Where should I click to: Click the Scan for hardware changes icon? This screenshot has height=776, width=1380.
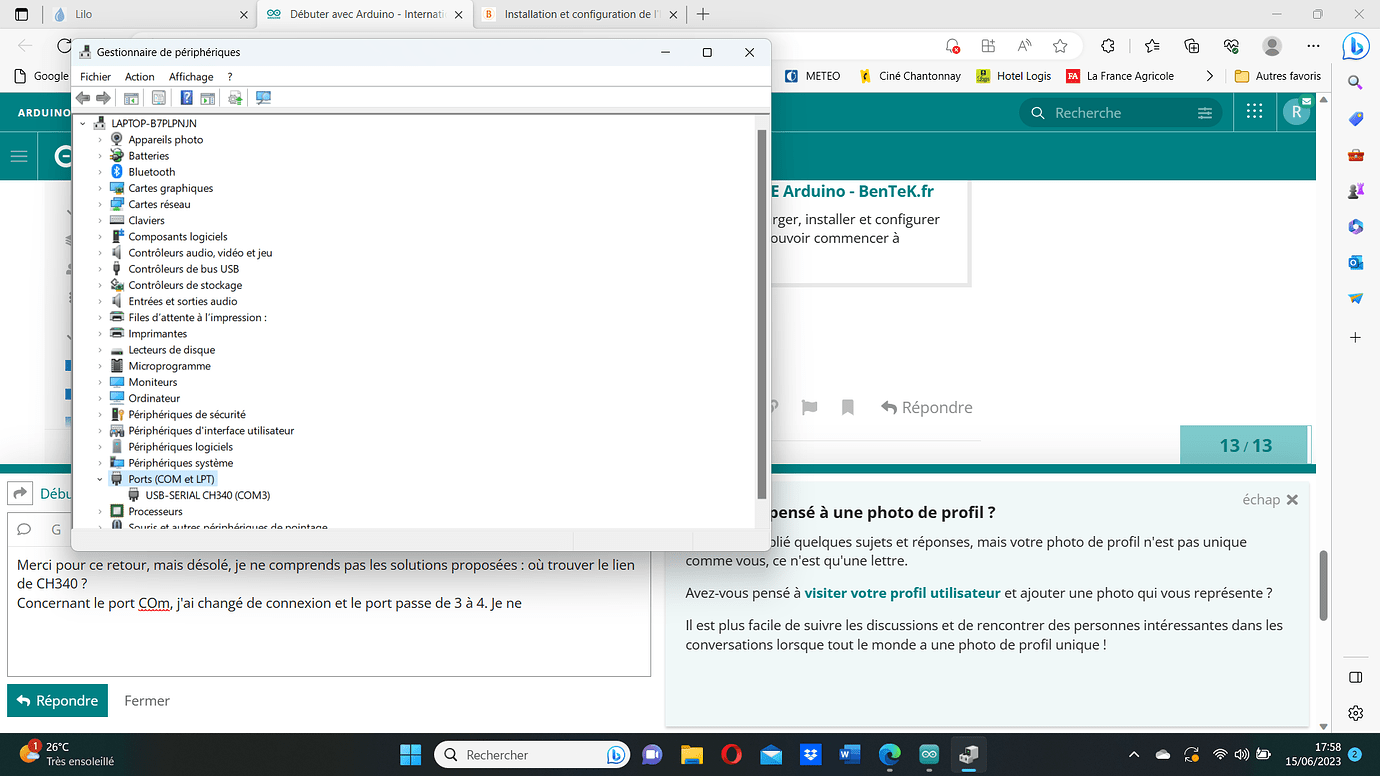coord(263,97)
